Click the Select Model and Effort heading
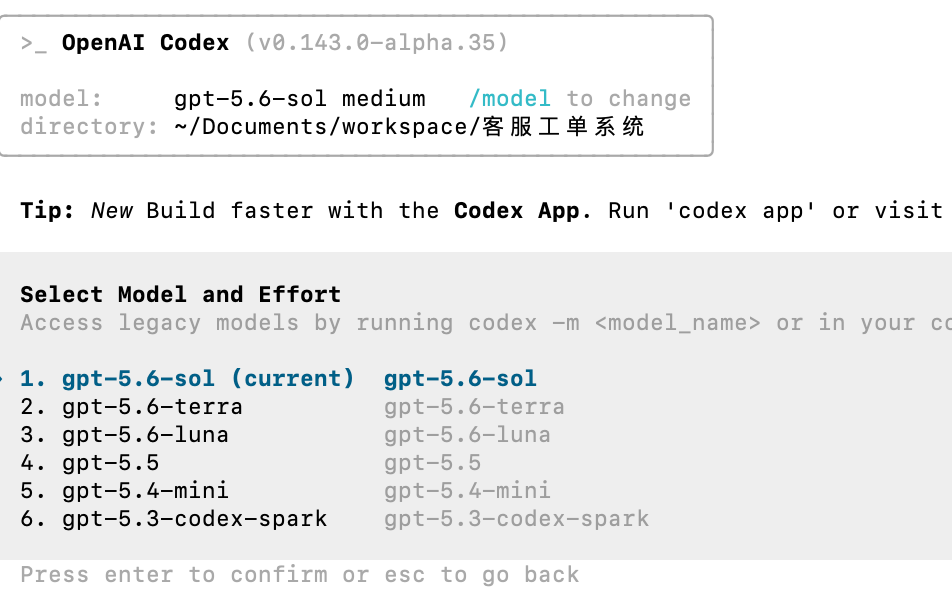This screenshot has width=952, height=616. [180, 294]
